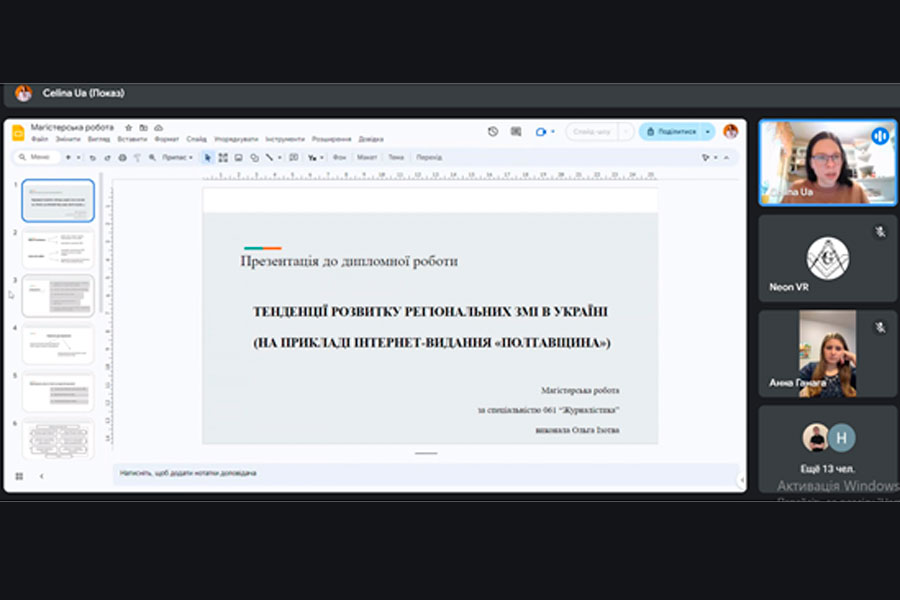Click the Celina Ua participant video tile
This screenshot has width=900, height=600.
point(828,162)
